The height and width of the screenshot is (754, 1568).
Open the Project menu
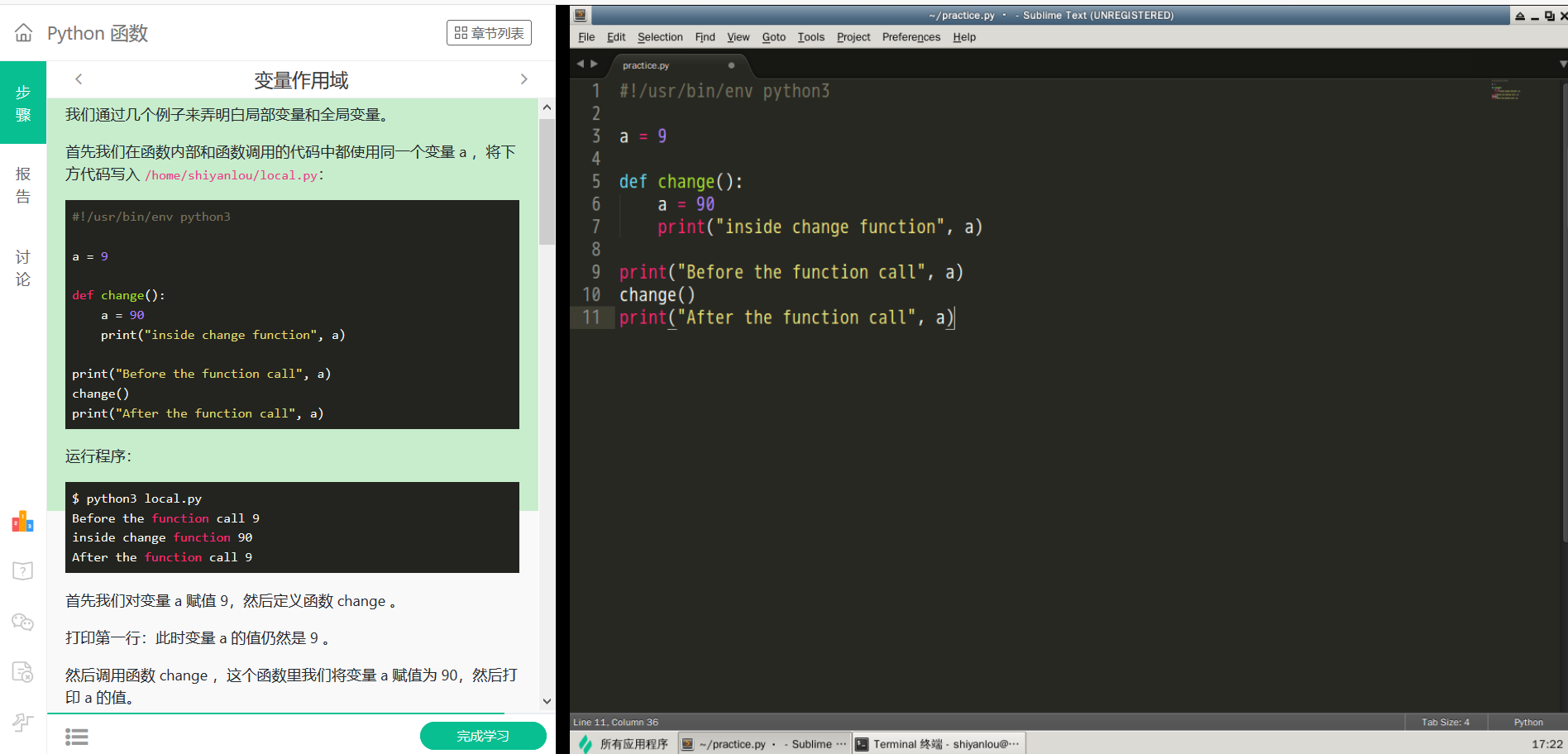(853, 37)
